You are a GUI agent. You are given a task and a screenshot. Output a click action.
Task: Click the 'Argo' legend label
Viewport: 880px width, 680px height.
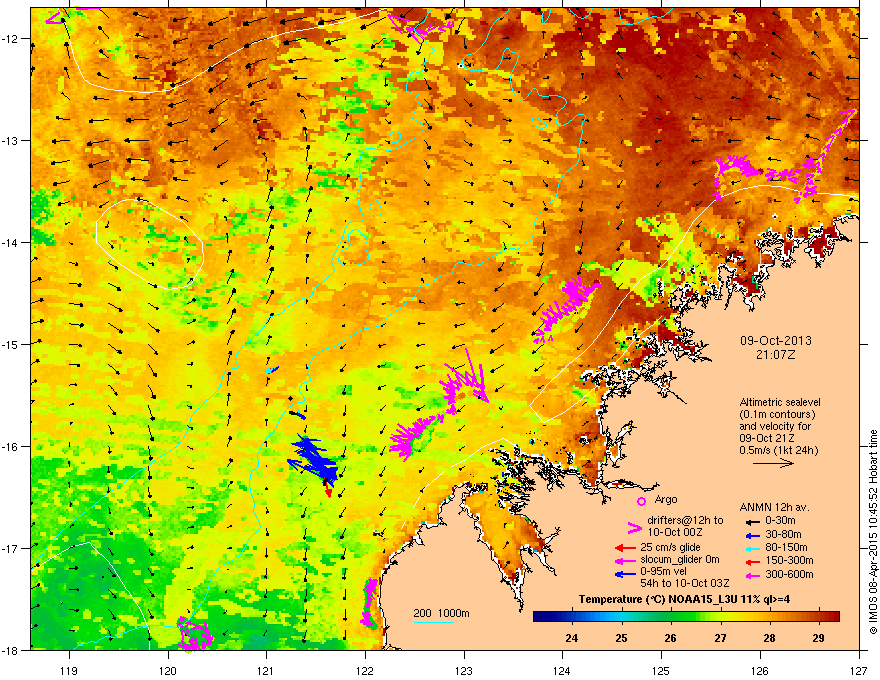pyautogui.click(x=666, y=499)
